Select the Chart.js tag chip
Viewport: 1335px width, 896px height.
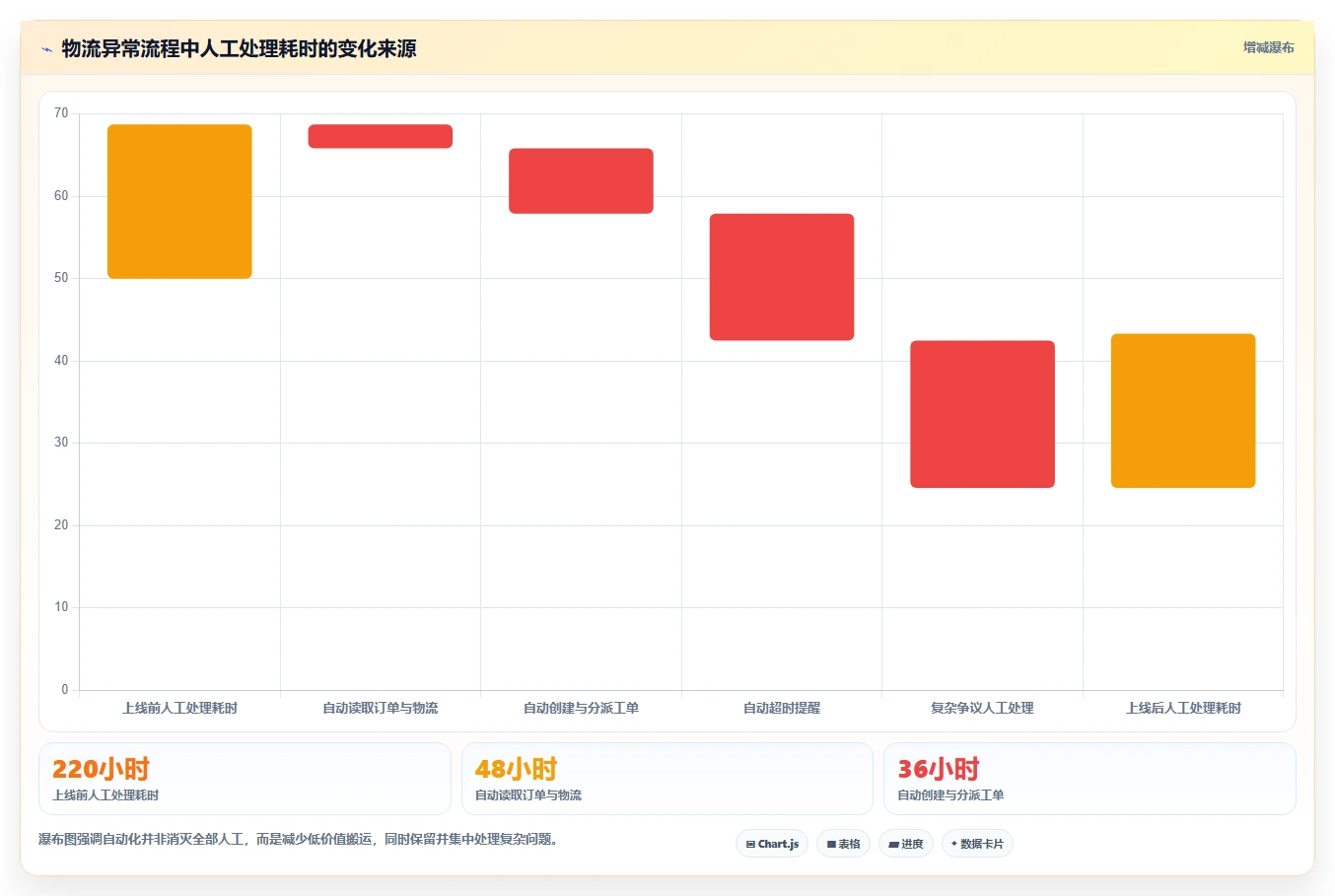pyautogui.click(x=772, y=844)
